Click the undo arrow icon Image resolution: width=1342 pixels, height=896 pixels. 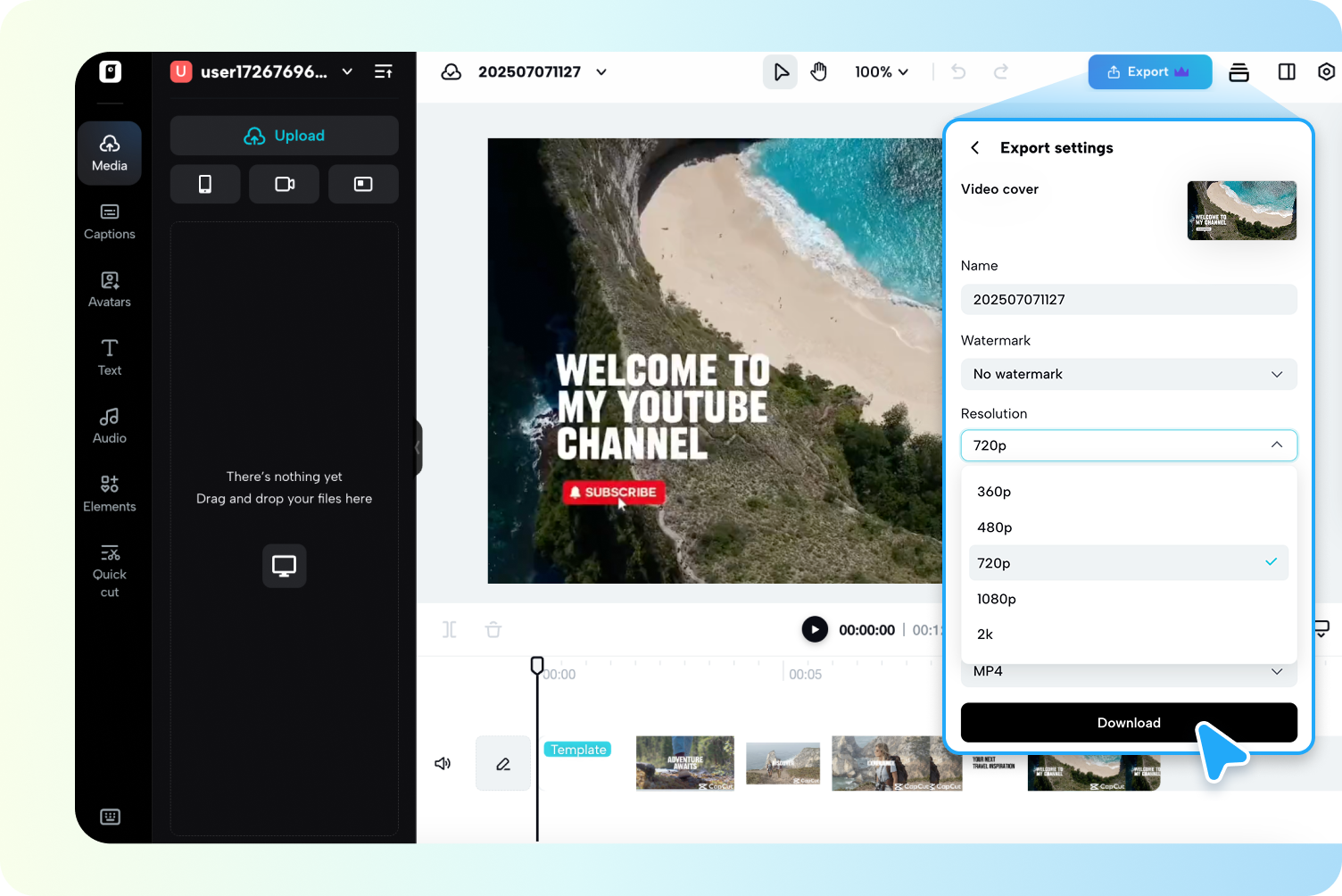(x=957, y=71)
